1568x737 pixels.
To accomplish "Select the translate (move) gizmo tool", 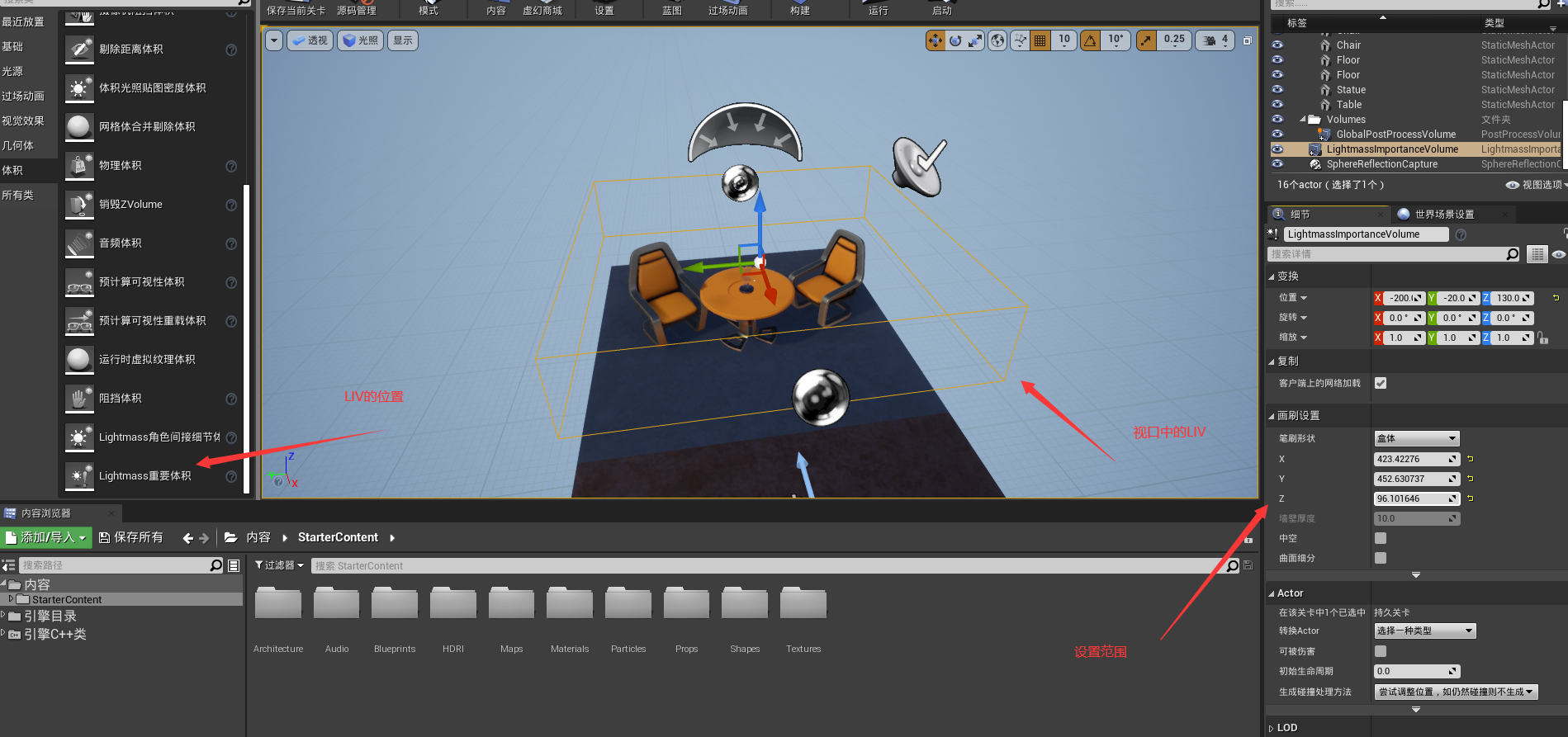I will (x=935, y=40).
